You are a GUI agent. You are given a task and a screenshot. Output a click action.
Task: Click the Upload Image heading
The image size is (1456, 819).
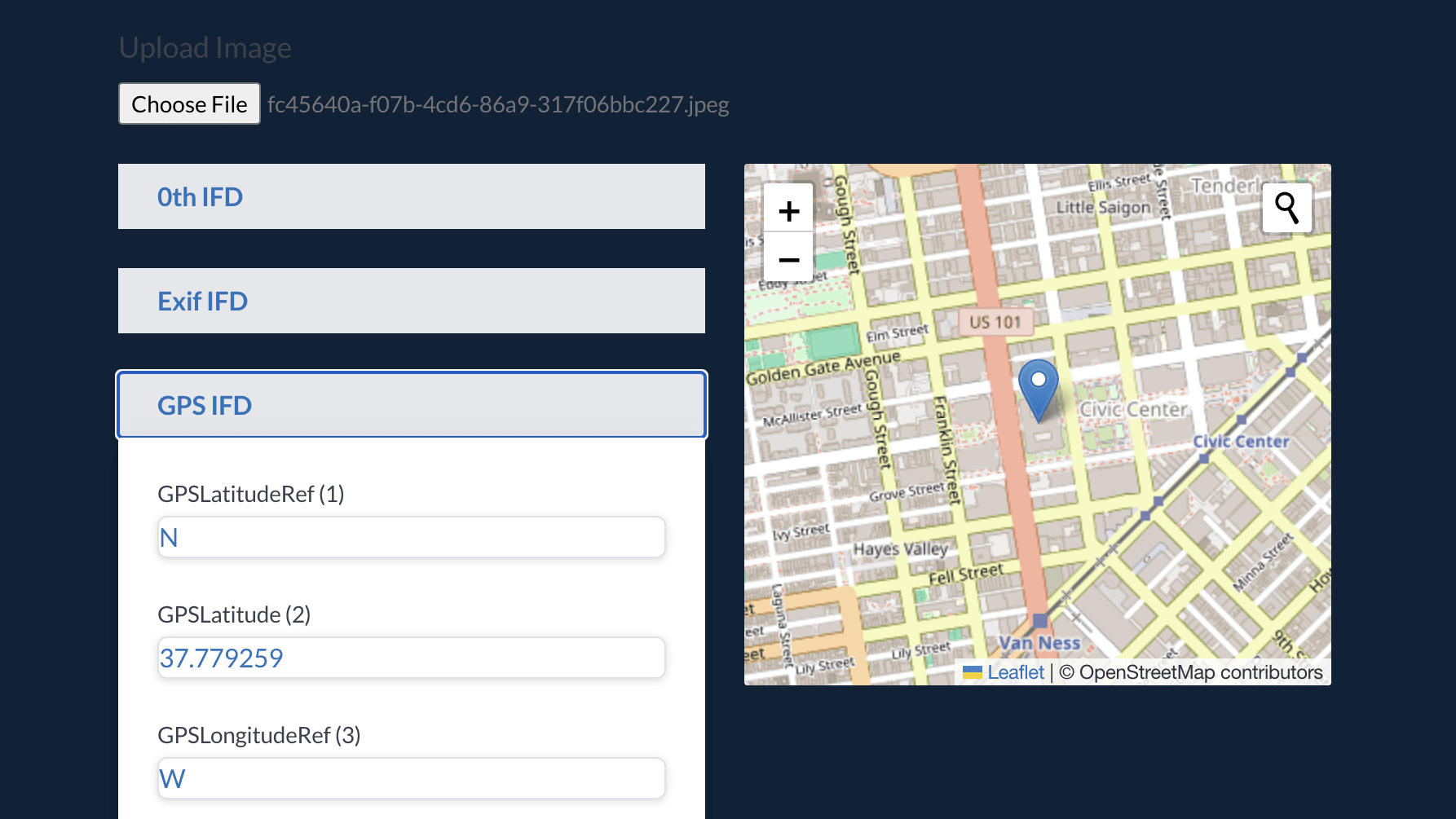[x=205, y=47]
